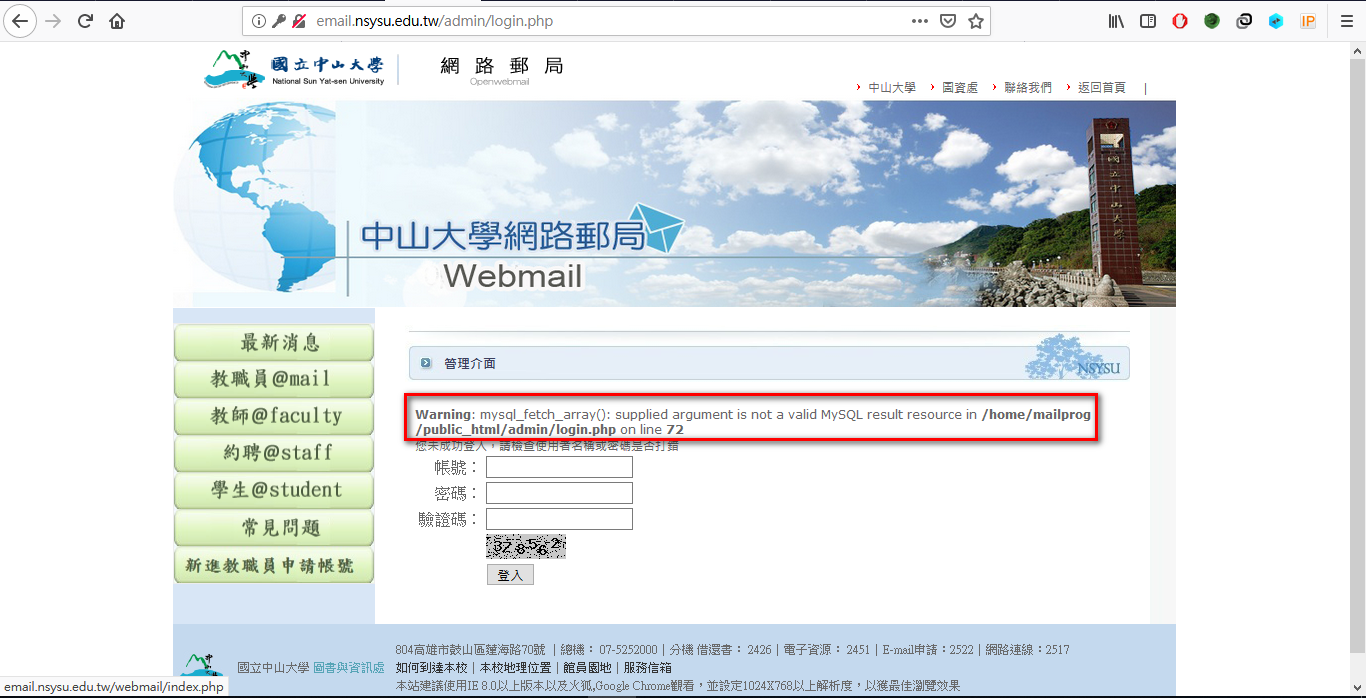
Task: Open the Firefox hamburger menu
Action: click(1346, 21)
